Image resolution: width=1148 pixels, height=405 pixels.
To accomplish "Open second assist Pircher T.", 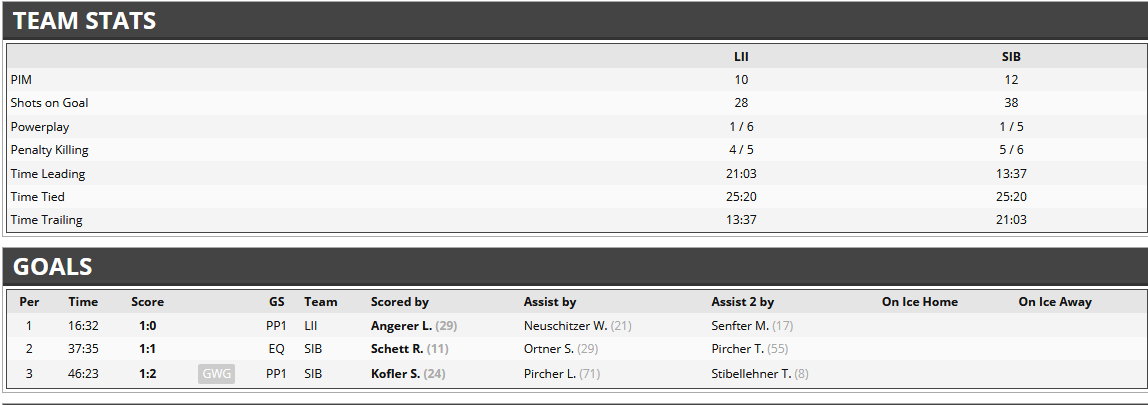I will pyautogui.click(x=737, y=349).
